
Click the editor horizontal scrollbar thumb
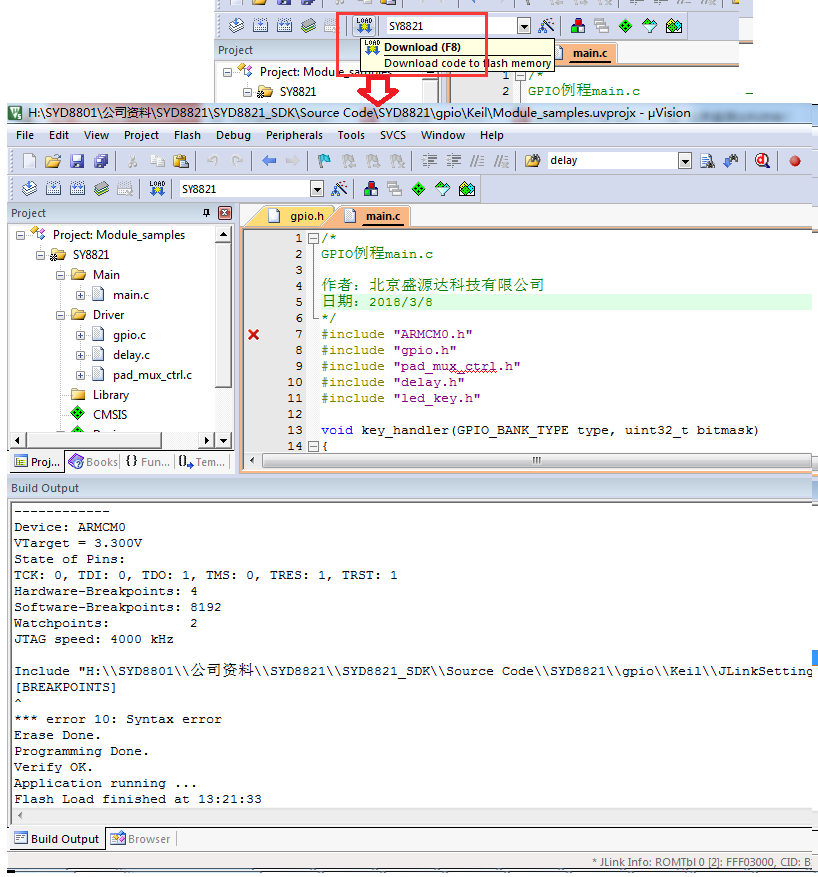[x=536, y=460]
